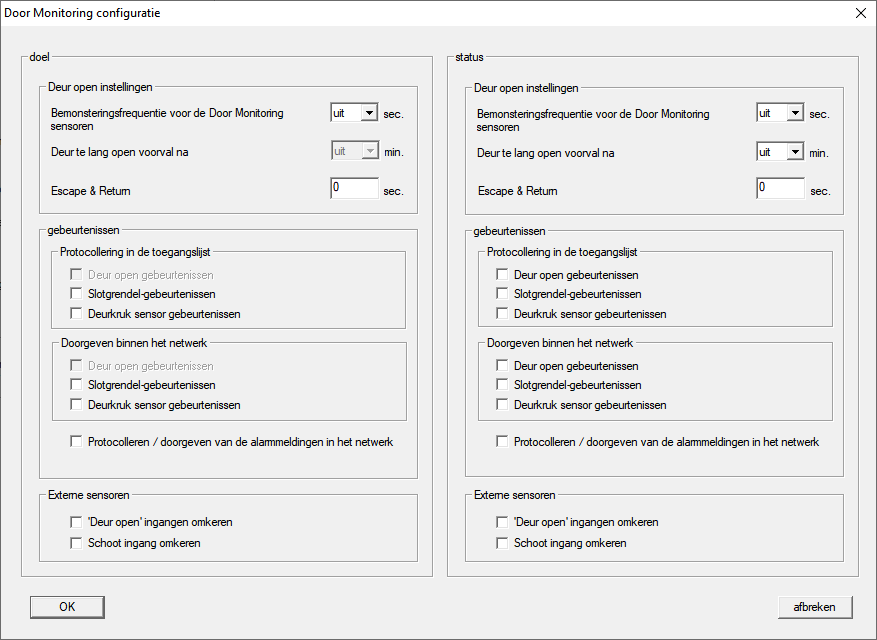Open Bemonsteringsfrequentie dropdown in doel panel
Image resolution: width=877 pixels, height=640 pixels.
(368, 114)
